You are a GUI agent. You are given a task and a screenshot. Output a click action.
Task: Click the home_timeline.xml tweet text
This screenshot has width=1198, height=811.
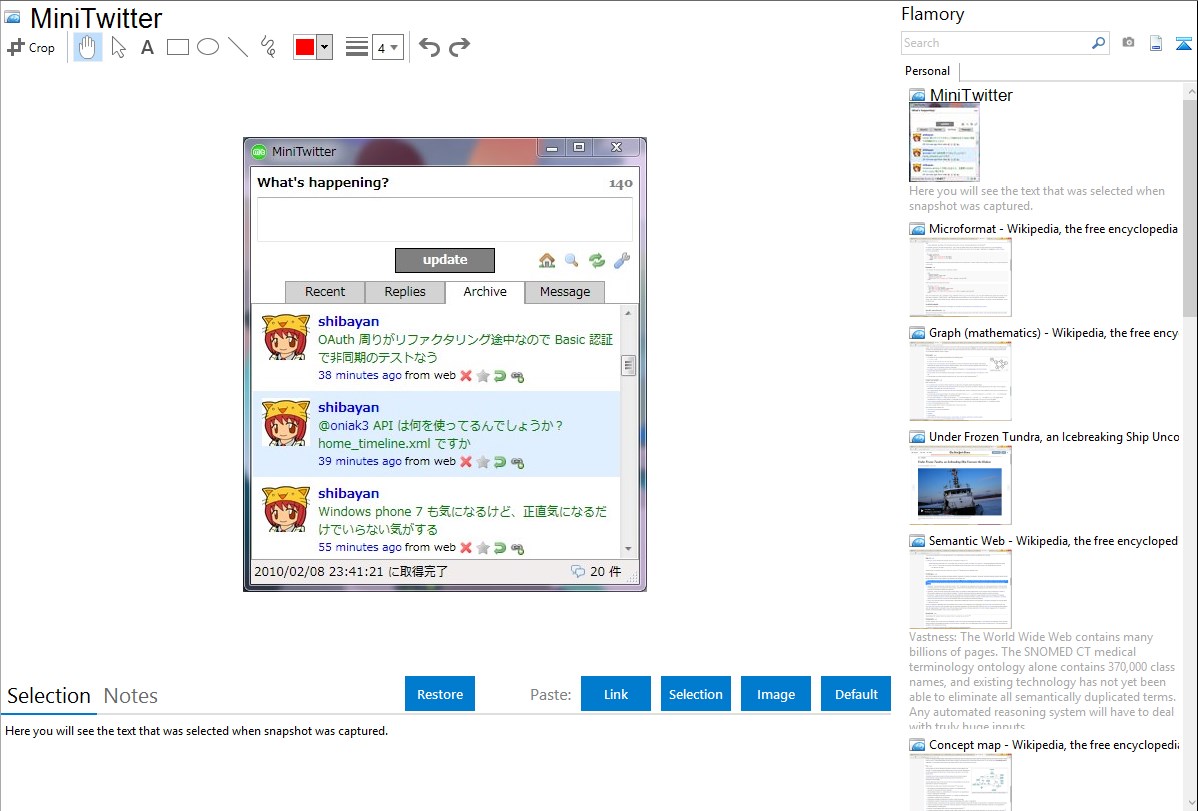click(x=394, y=443)
